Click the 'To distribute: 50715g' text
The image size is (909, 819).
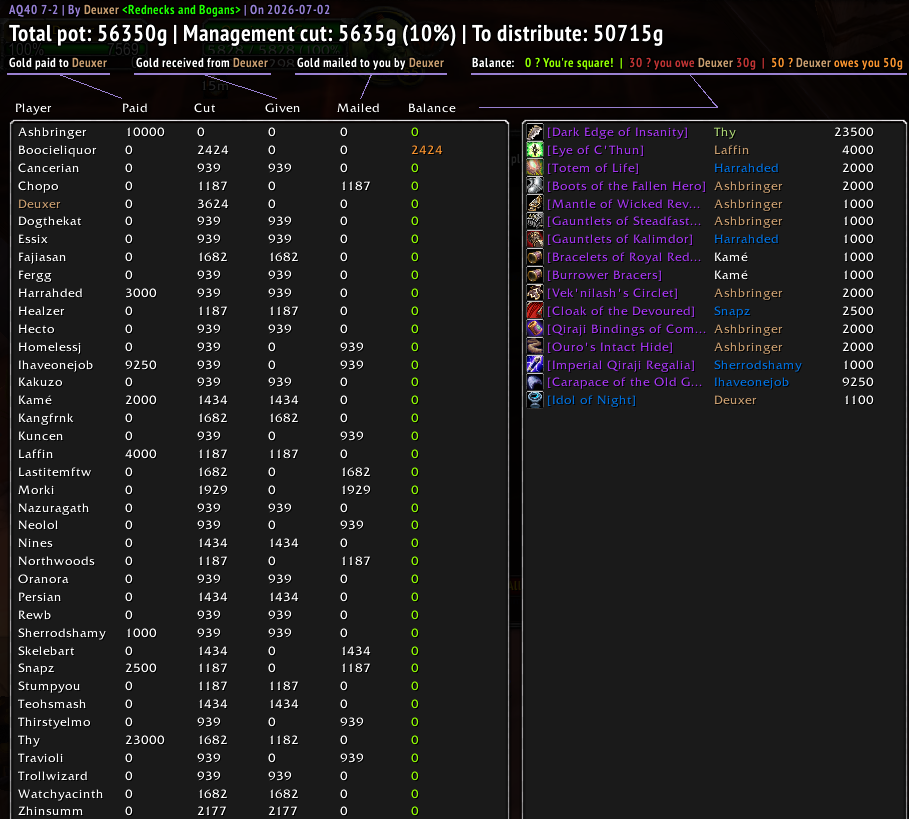coord(567,34)
